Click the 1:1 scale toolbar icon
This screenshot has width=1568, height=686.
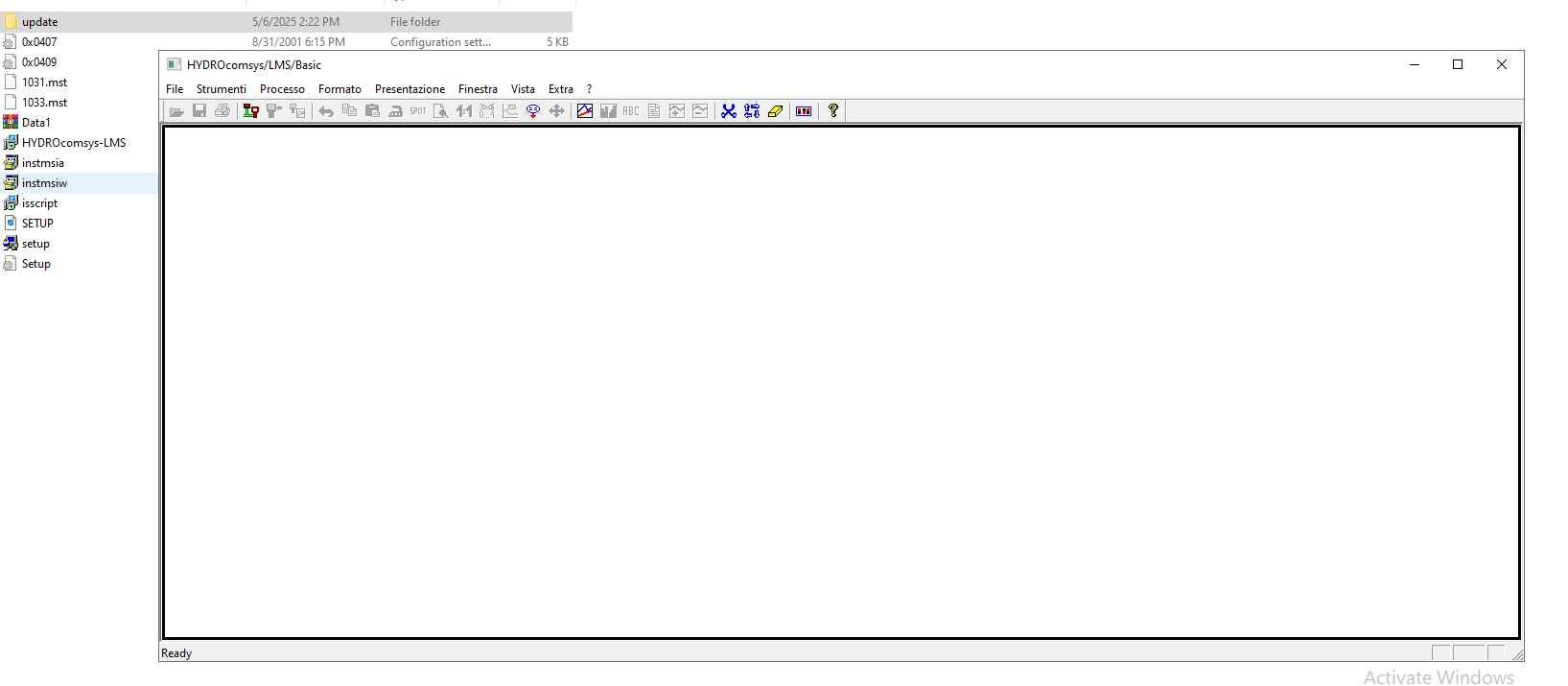pyautogui.click(x=464, y=111)
